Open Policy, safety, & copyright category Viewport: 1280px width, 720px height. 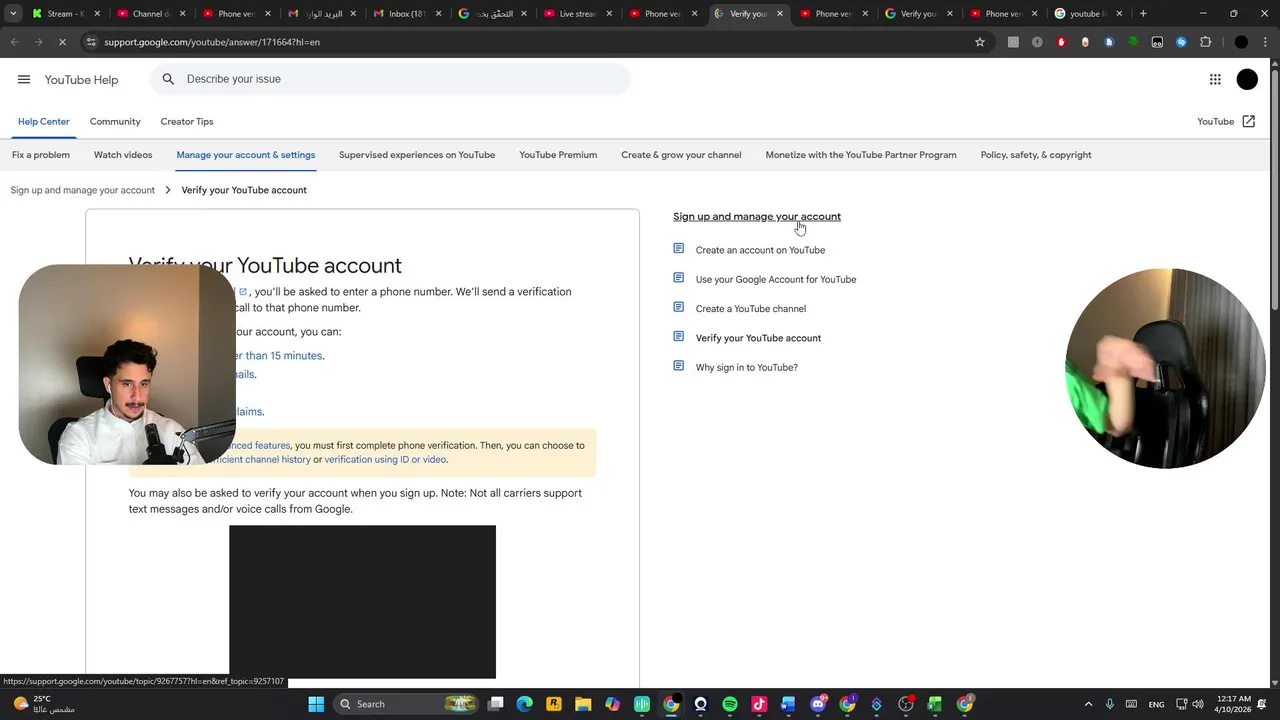click(1036, 155)
